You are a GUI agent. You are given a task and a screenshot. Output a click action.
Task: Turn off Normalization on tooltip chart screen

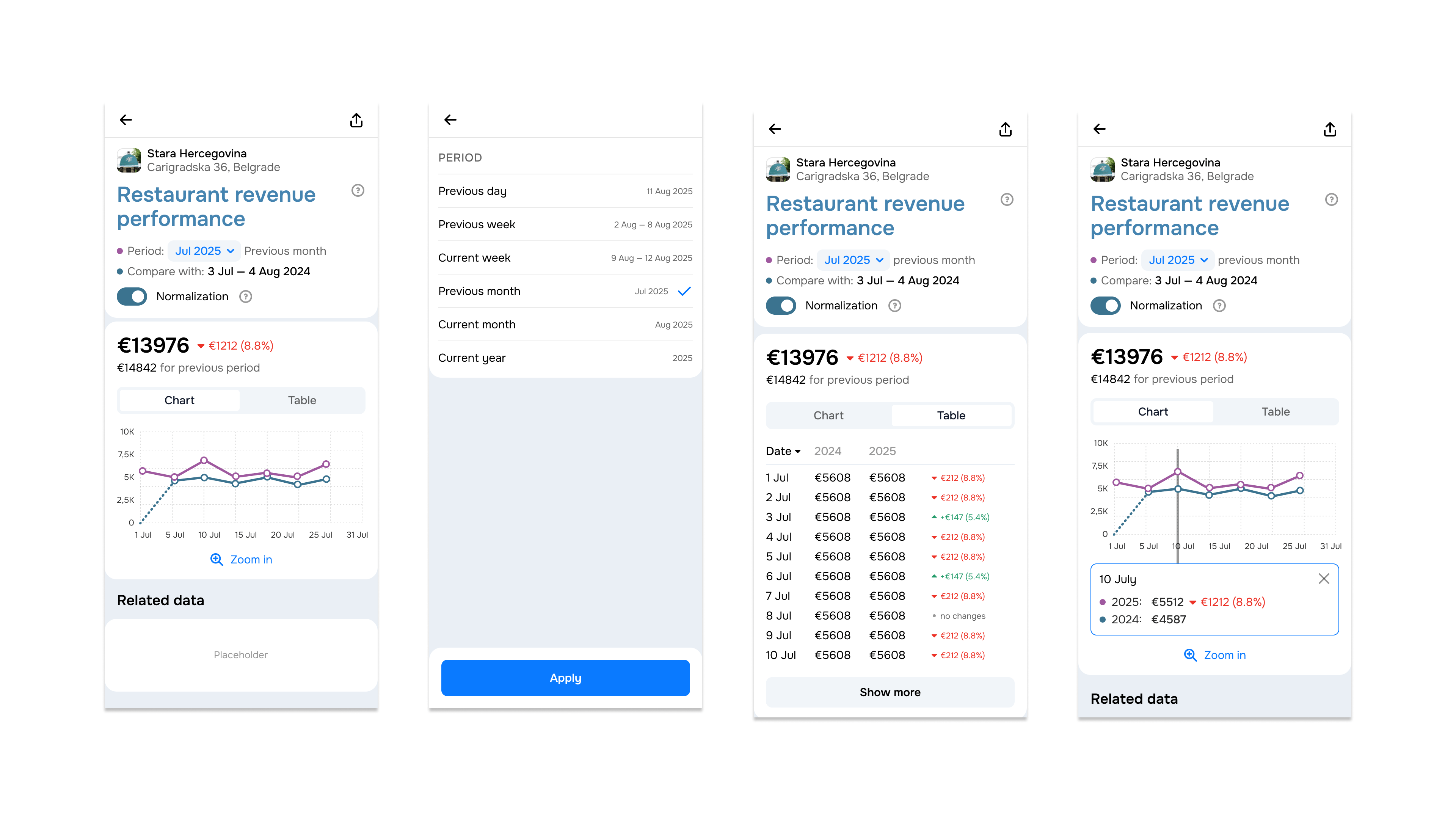tap(1105, 306)
